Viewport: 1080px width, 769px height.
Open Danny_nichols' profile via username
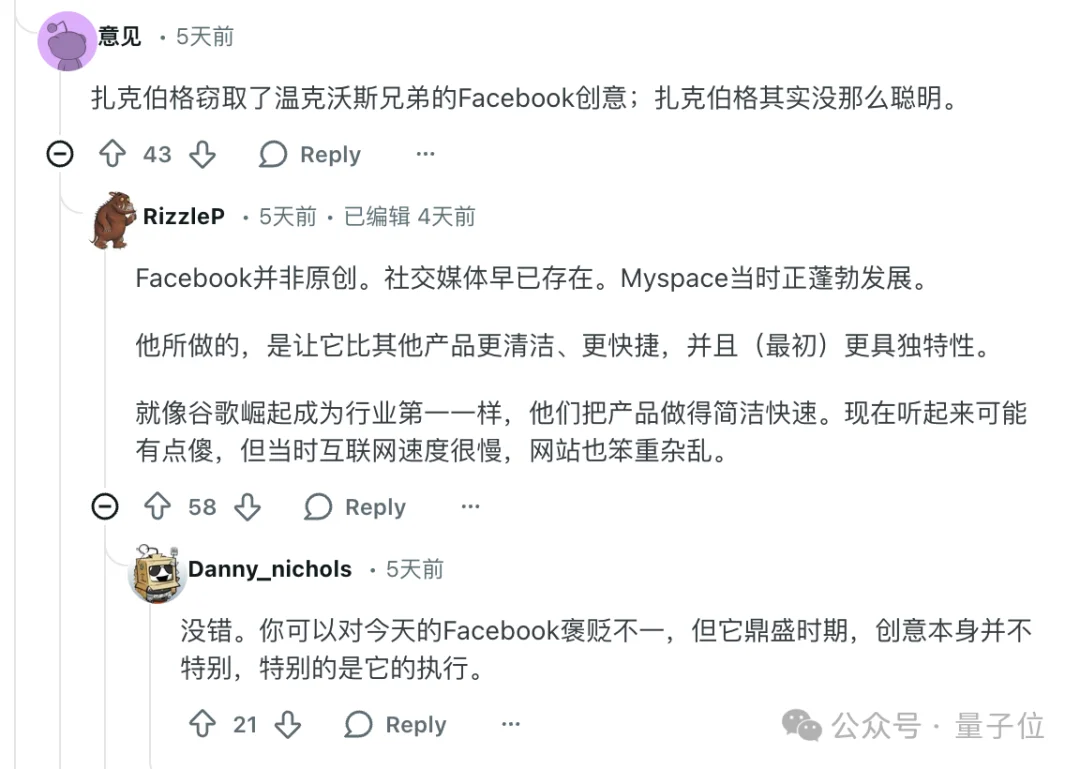(x=270, y=569)
